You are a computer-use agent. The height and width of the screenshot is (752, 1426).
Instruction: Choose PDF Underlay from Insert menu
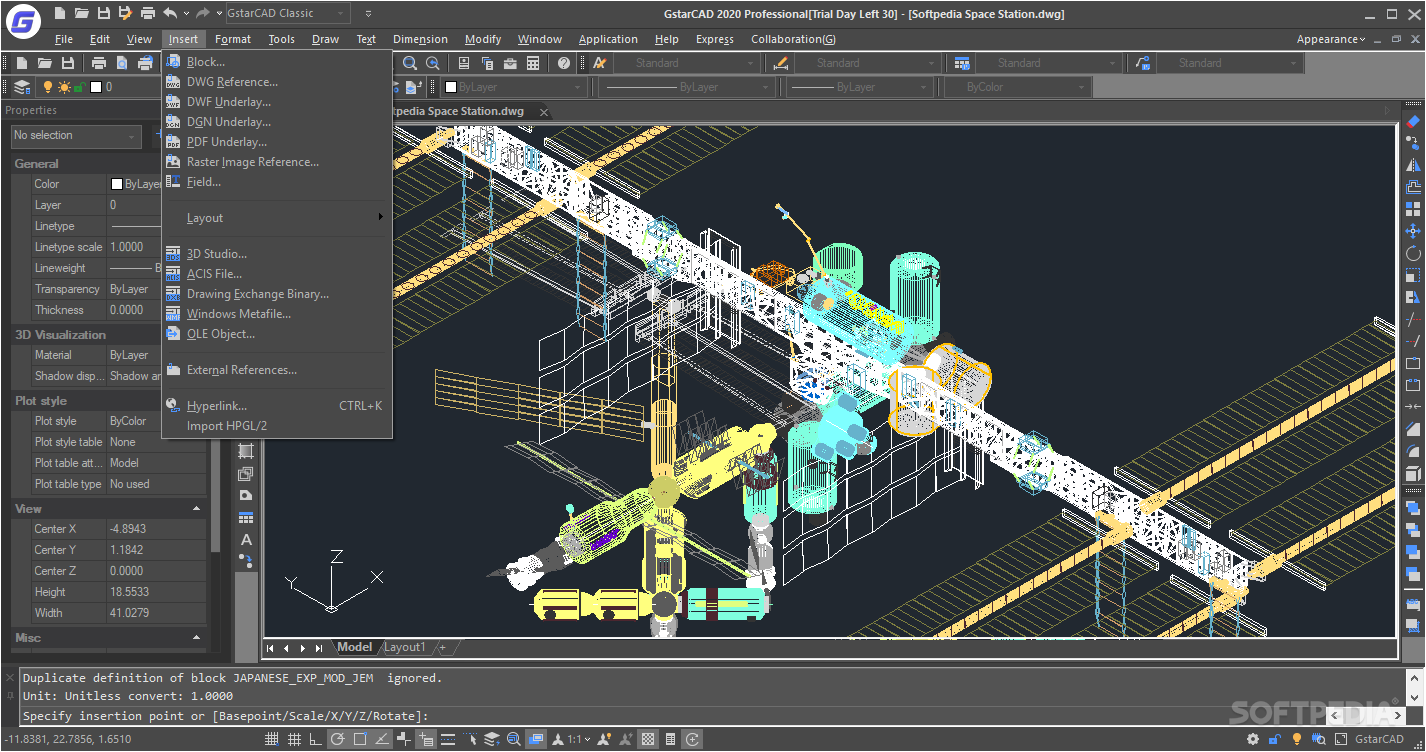pyautogui.click(x=277, y=142)
